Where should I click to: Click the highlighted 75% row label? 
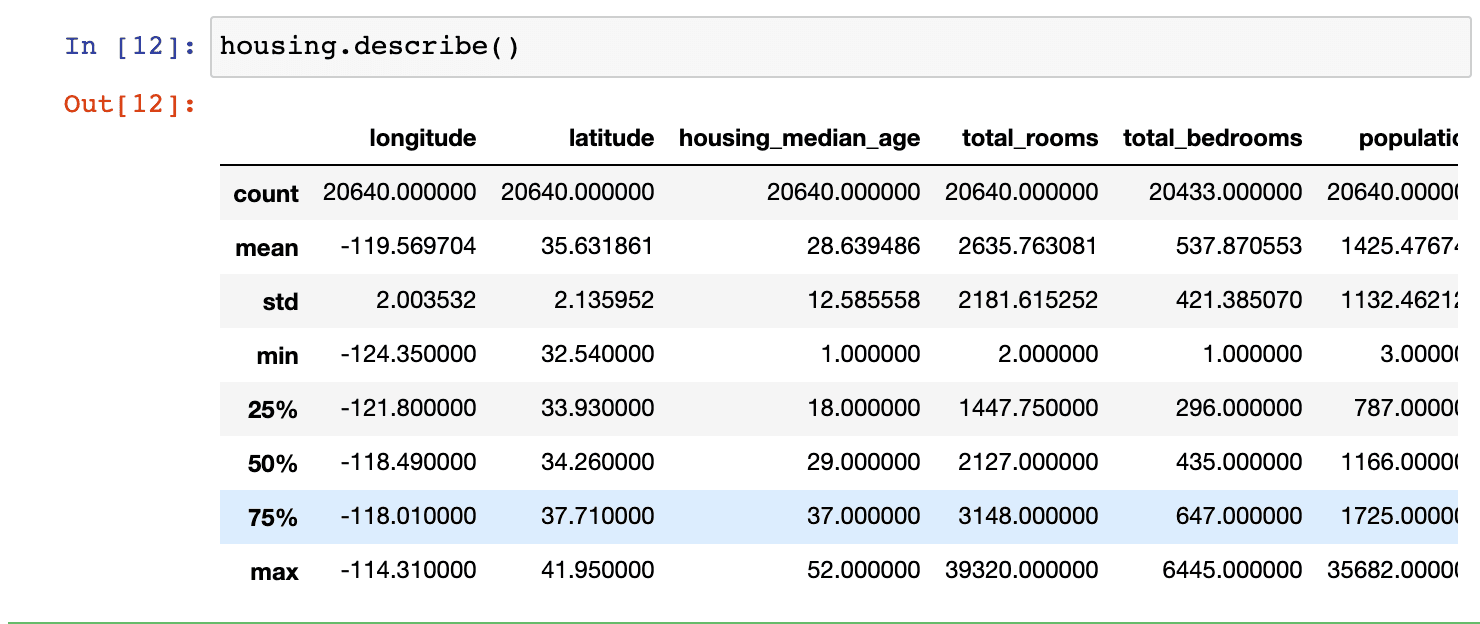pos(273,518)
